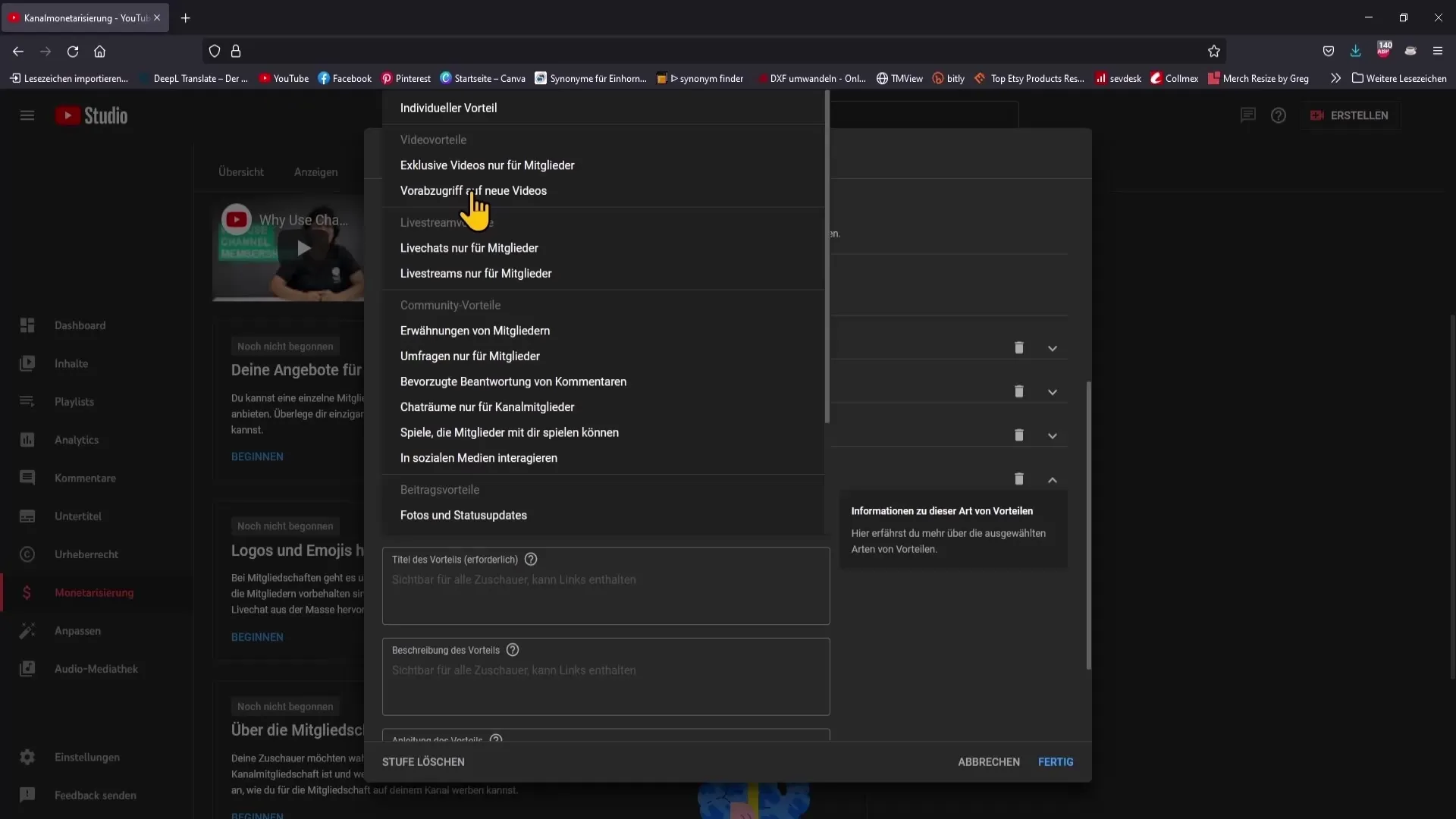Viewport: 1456px width, 819px height.
Task: Click the delete icon next to first tier
Action: click(x=1019, y=347)
